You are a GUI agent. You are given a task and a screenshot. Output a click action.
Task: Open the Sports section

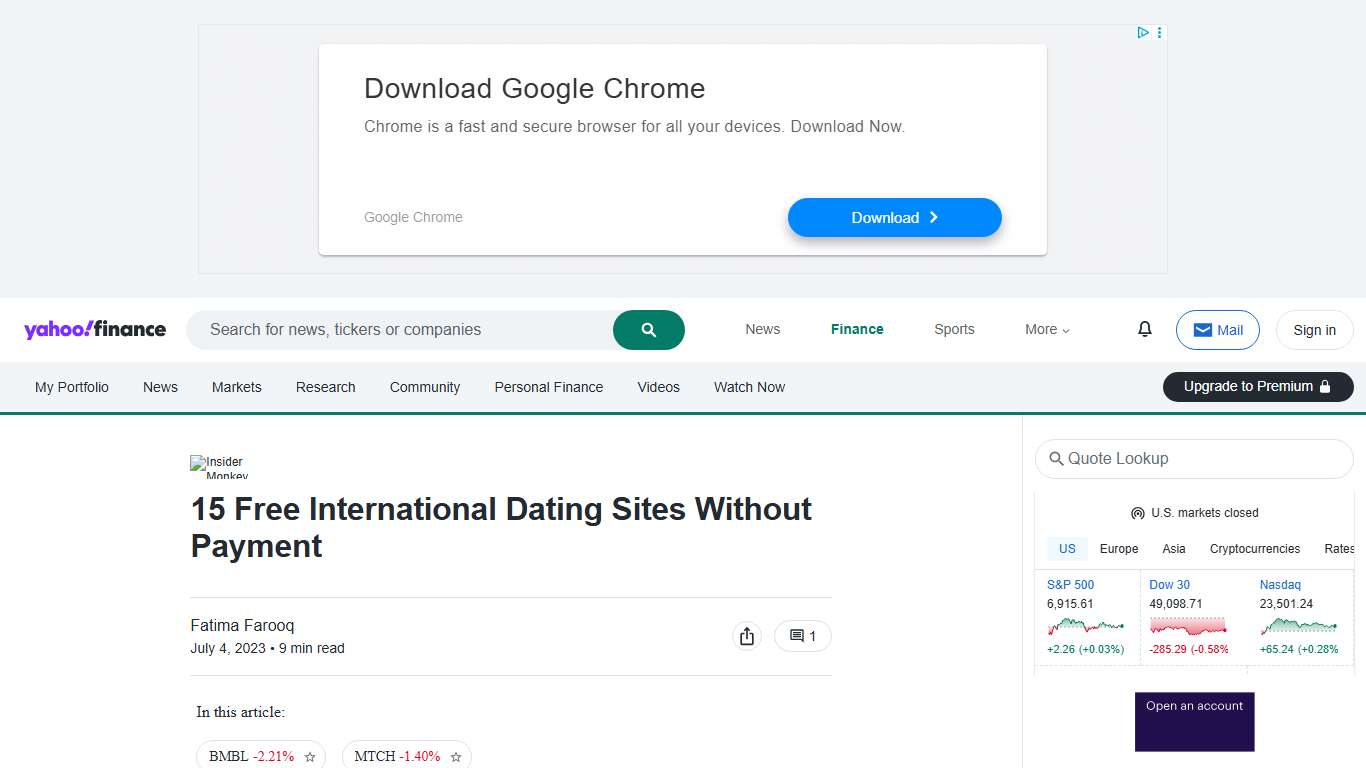coord(954,329)
